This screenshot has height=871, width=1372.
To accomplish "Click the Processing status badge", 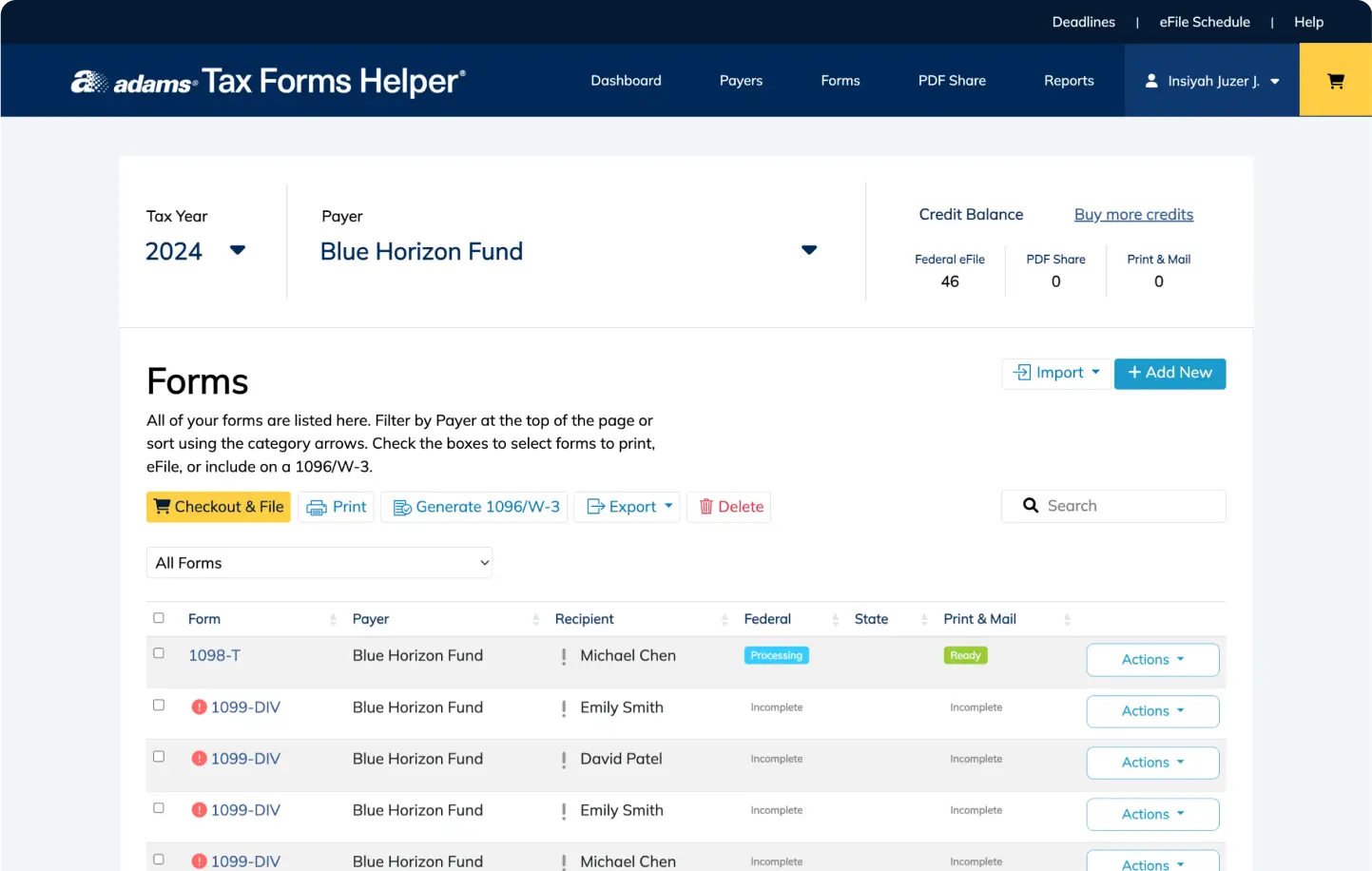I will click(776, 655).
